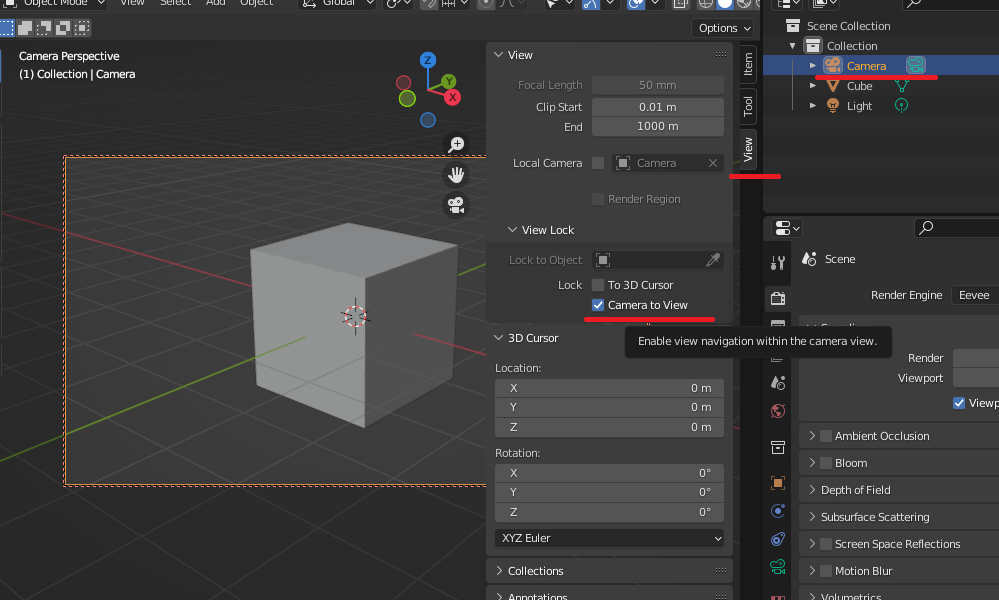Switch to the Item sidebar tab
The image size is (999, 600).
click(x=748, y=64)
